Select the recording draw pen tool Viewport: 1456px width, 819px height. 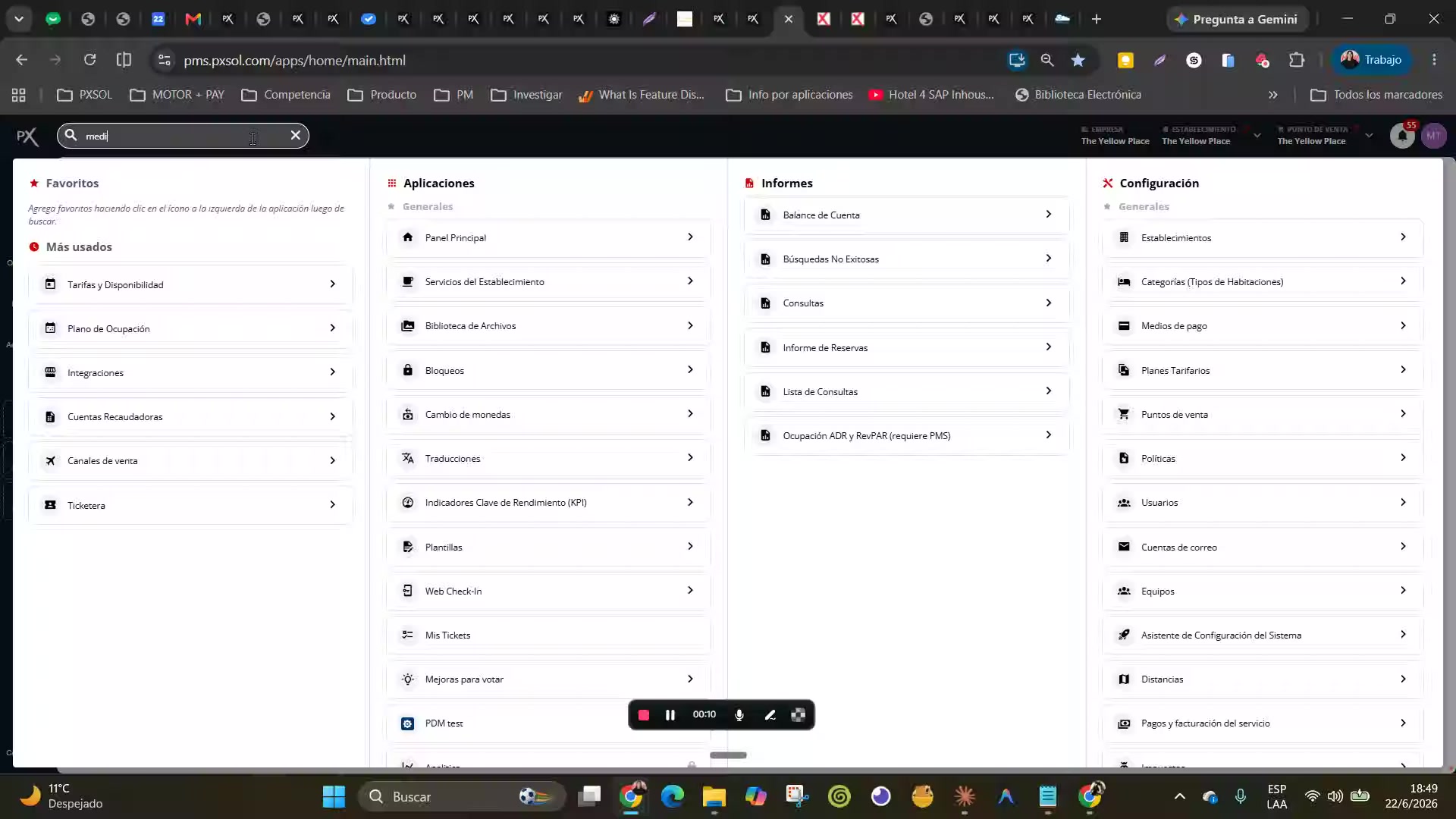point(770,715)
